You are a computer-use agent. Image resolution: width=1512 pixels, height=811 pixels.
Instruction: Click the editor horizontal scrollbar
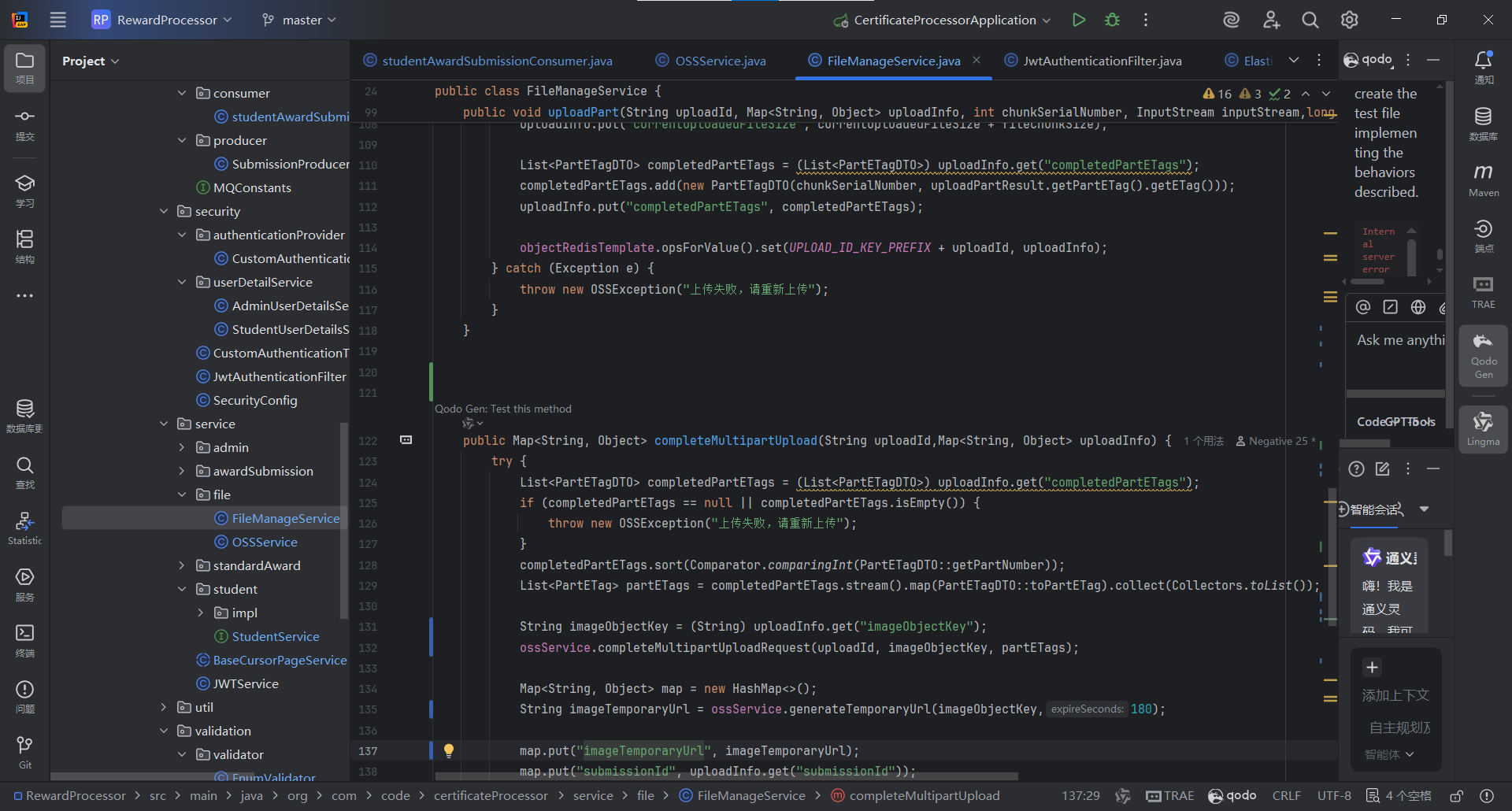(x=726, y=776)
